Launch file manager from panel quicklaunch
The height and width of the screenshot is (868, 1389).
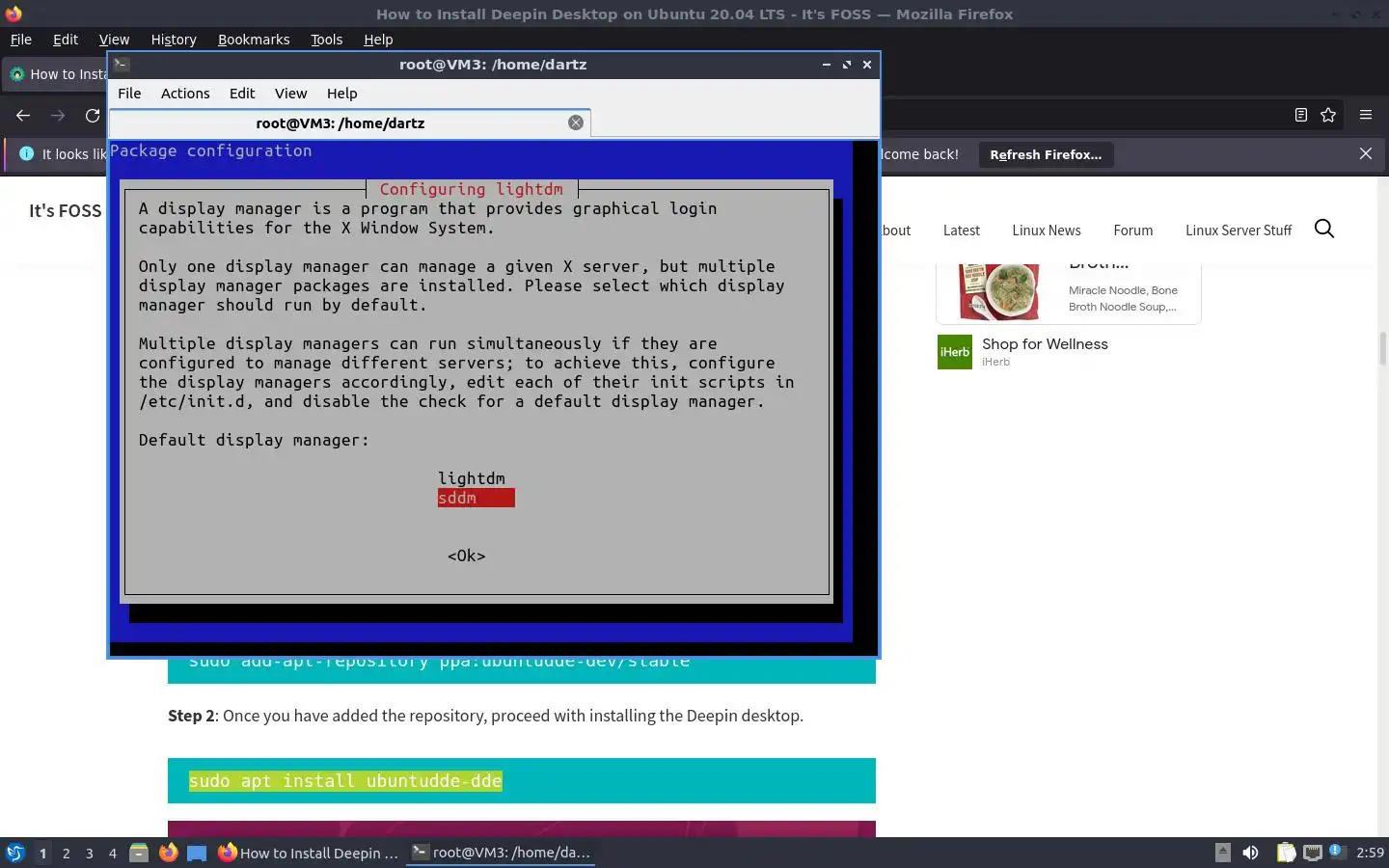tap(139, 853)
